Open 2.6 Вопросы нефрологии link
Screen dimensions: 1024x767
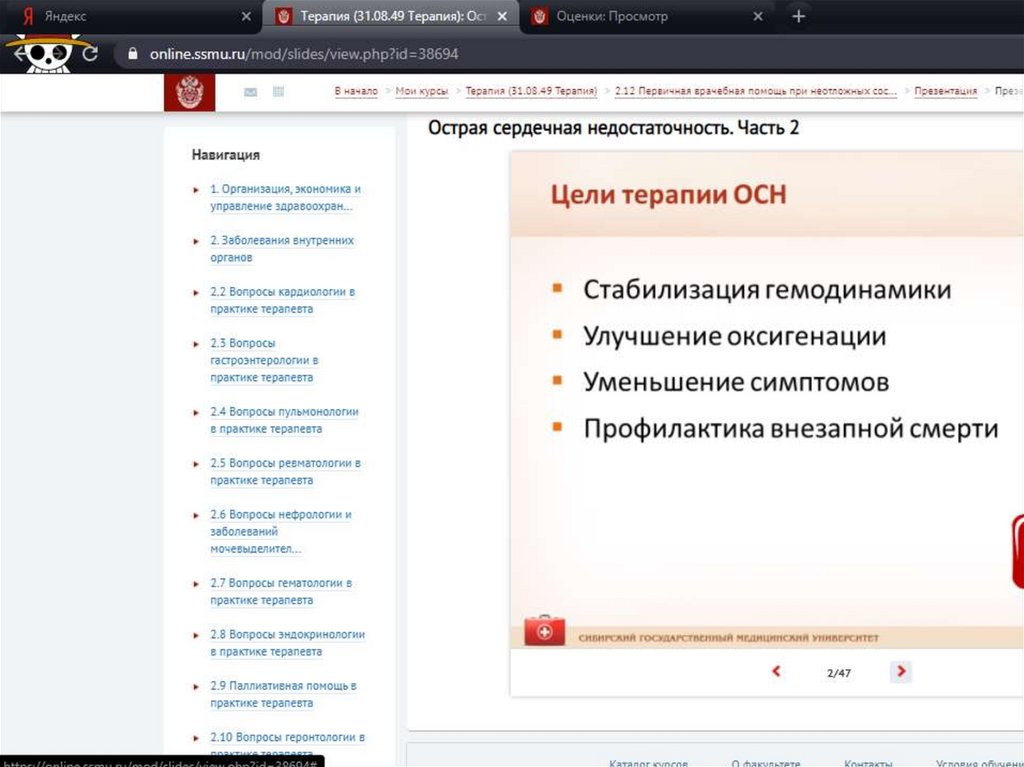[281, 531]
